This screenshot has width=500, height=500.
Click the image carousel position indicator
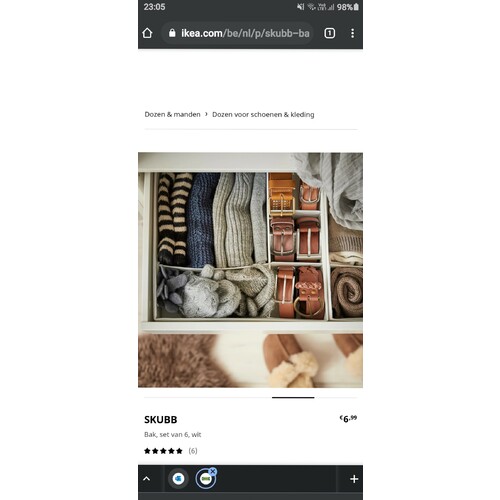pyautogui.click(x=293, y=397)
